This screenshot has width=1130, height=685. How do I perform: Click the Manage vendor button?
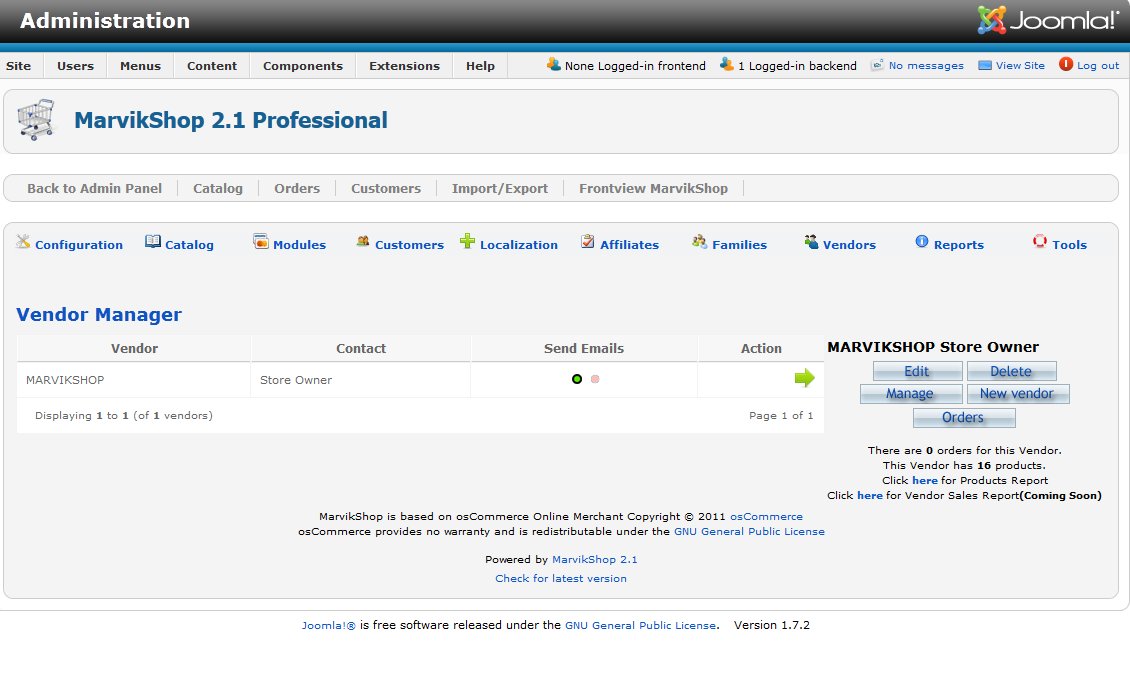pyautogui.click(x=910, y=394)
